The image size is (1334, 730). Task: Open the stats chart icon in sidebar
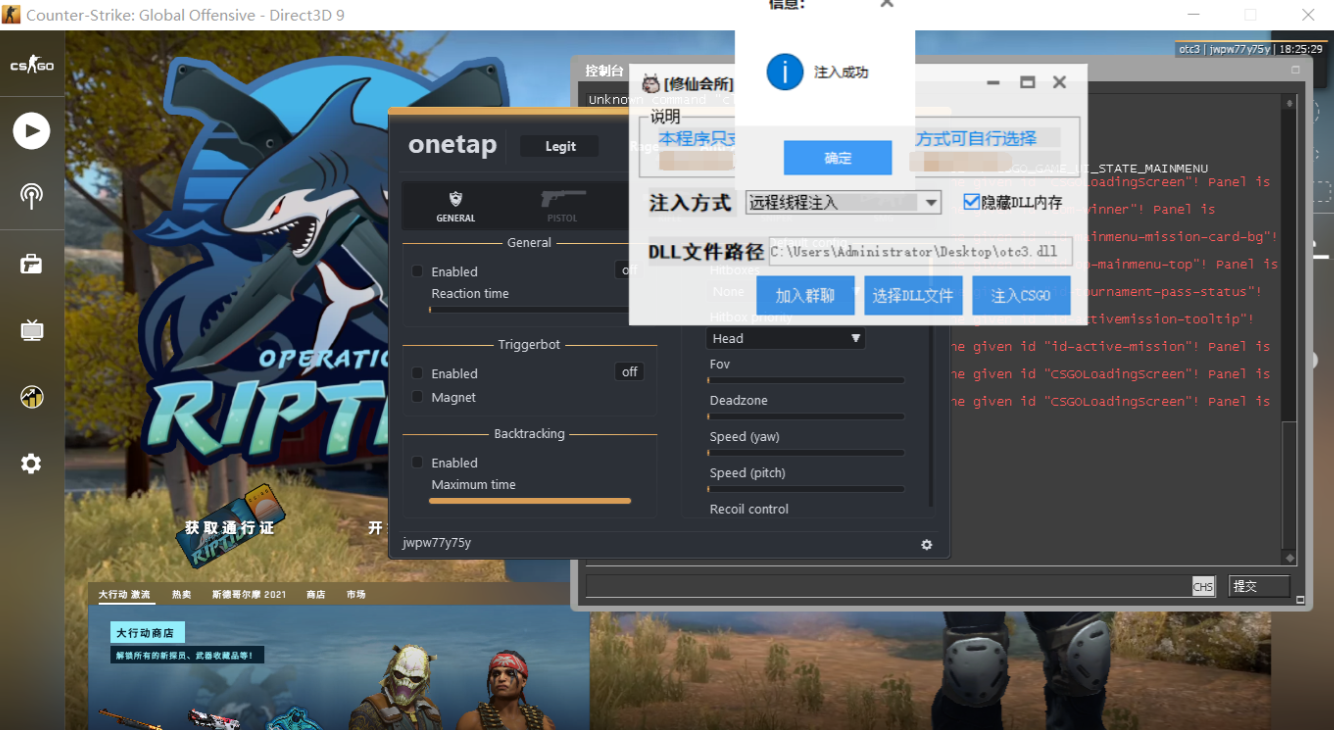tap(31, 397)
